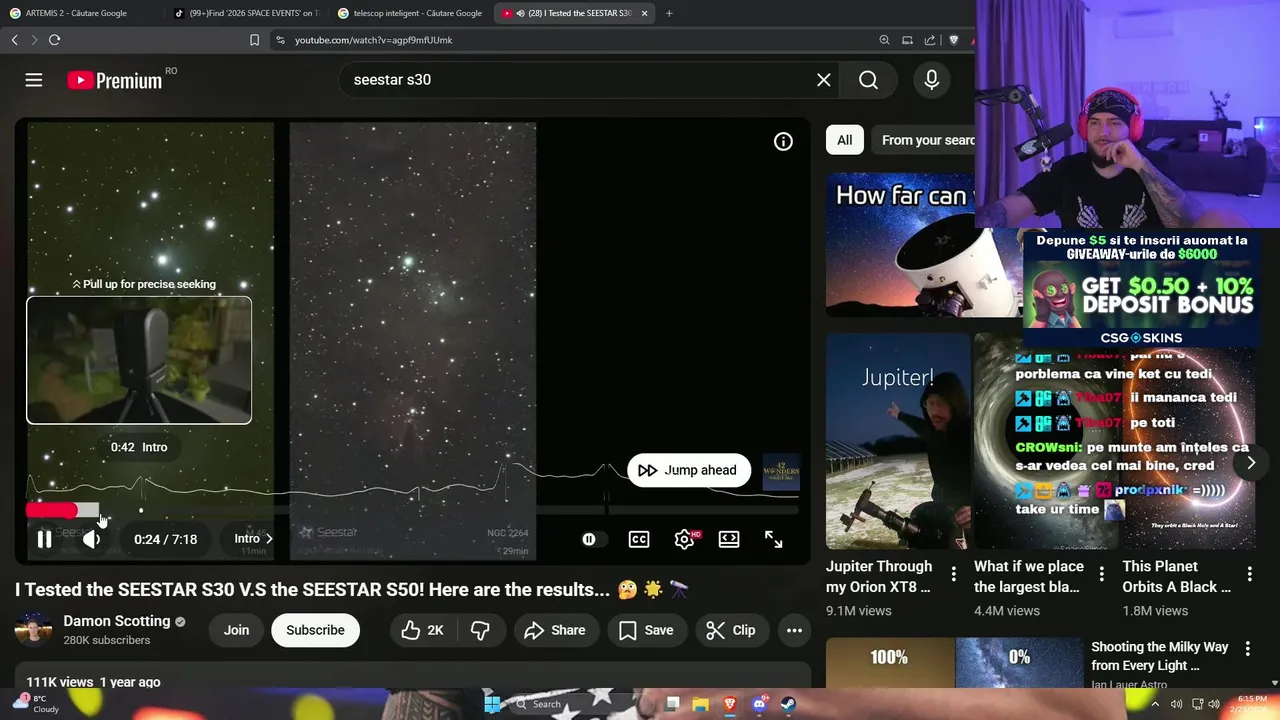The width and height of the screenshot is (1280, 720).
Task: Open Discord from taskbar
Action: 759,704
